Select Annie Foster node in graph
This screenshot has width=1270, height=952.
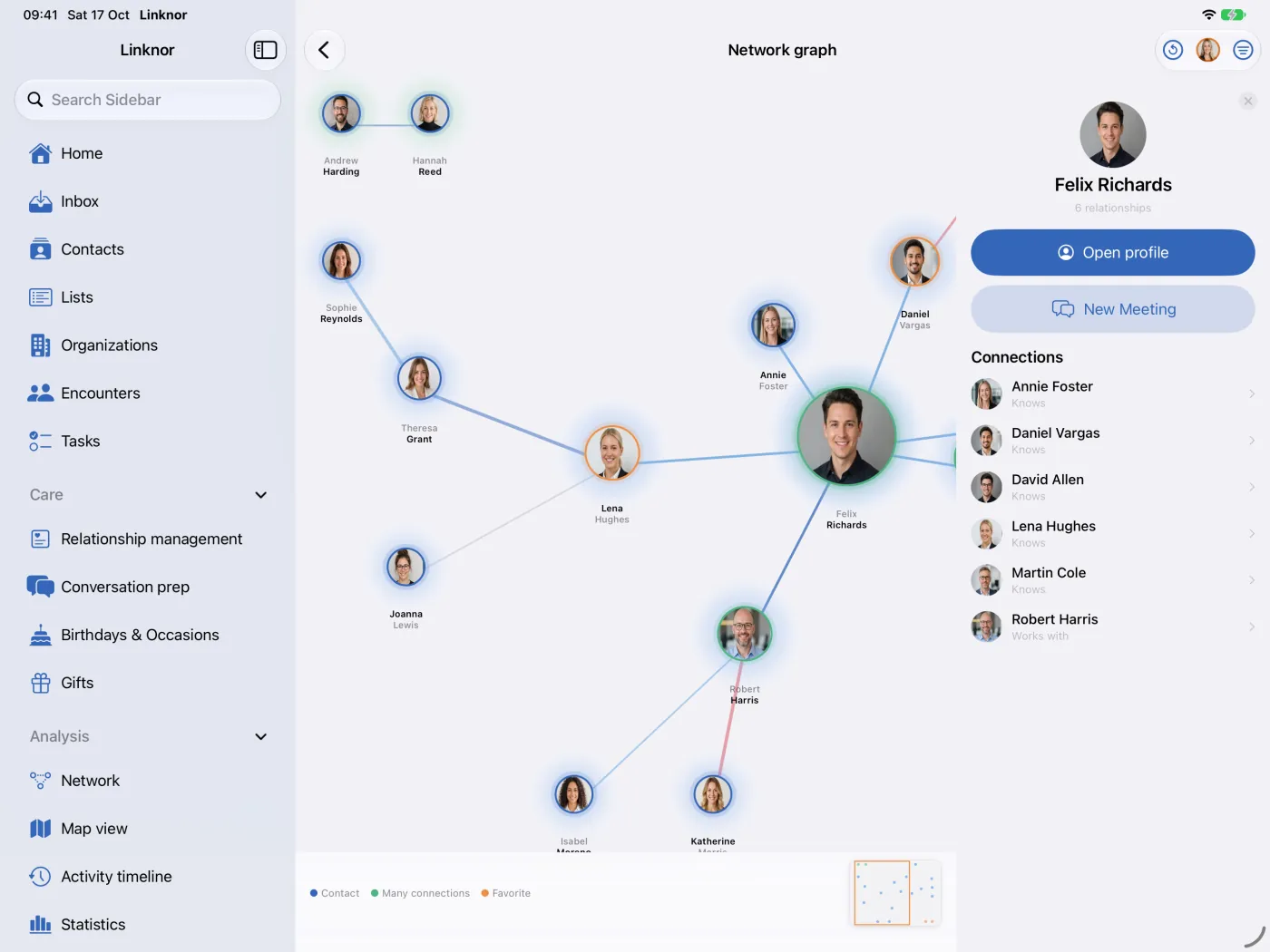tap(773, 325)
